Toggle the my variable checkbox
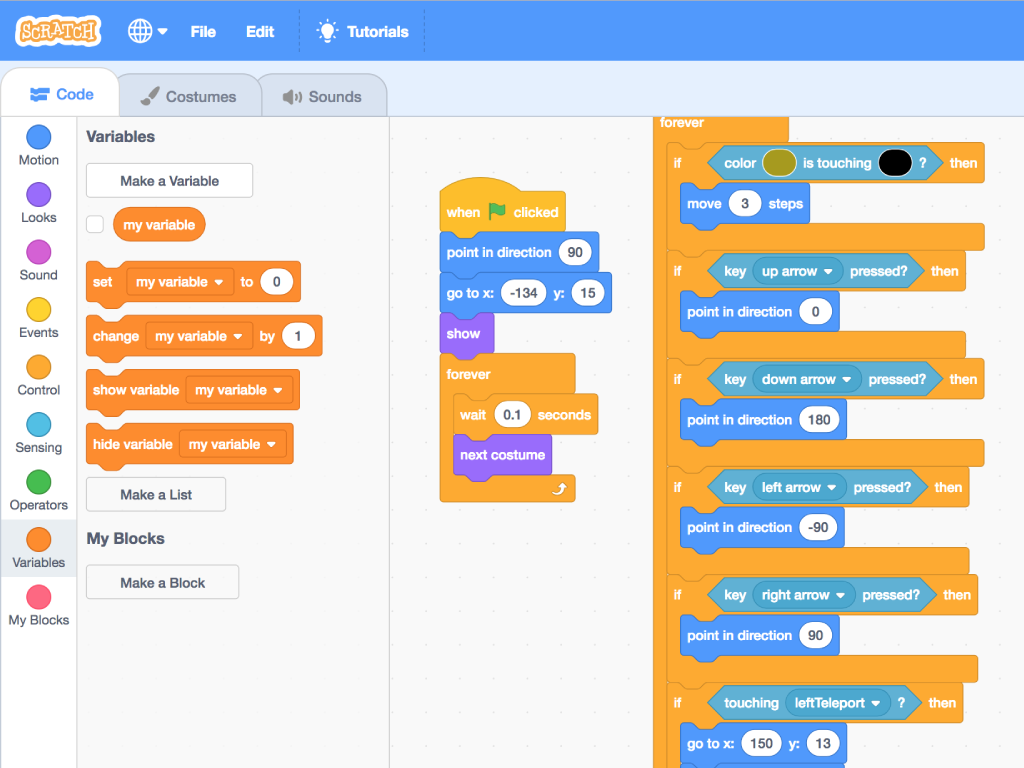The width and height of the screenshot is (1024, 768). (x=95, y=224)
